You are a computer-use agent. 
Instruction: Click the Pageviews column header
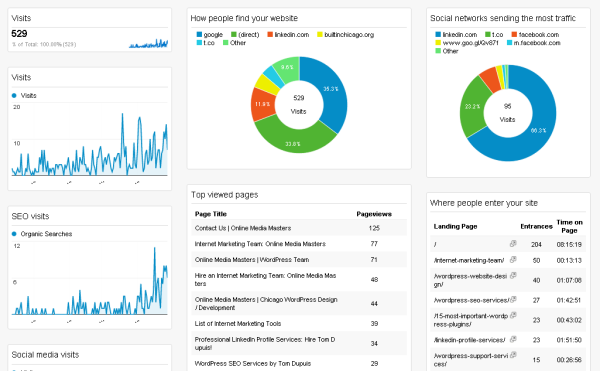[374, 214]
